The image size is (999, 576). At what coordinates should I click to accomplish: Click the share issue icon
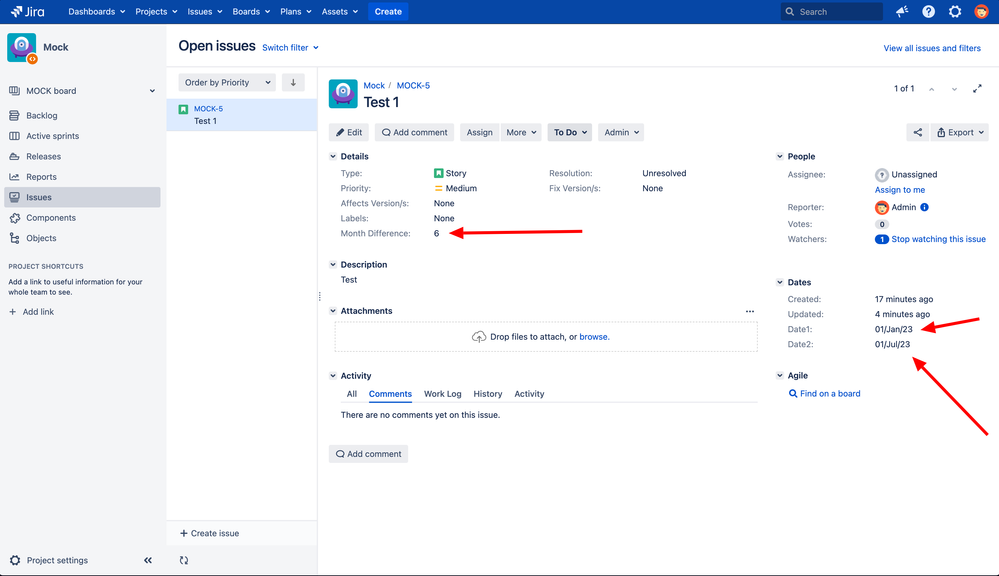point(917,132)
